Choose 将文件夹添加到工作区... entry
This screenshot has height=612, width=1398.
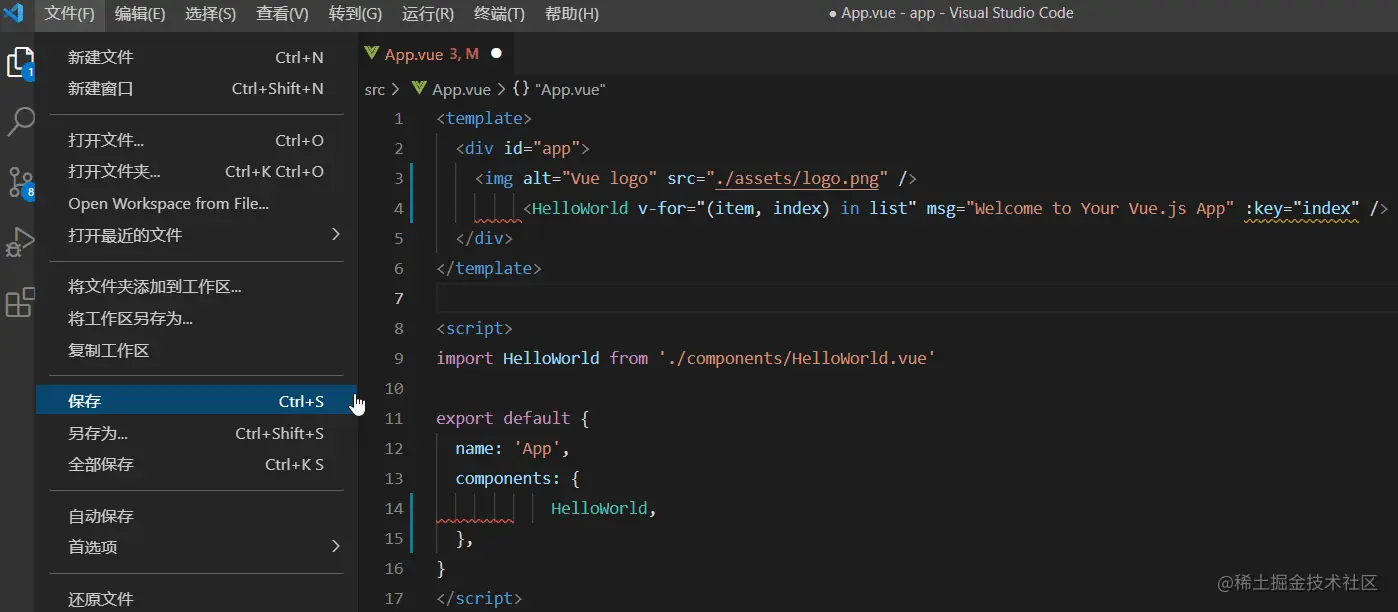196,288
